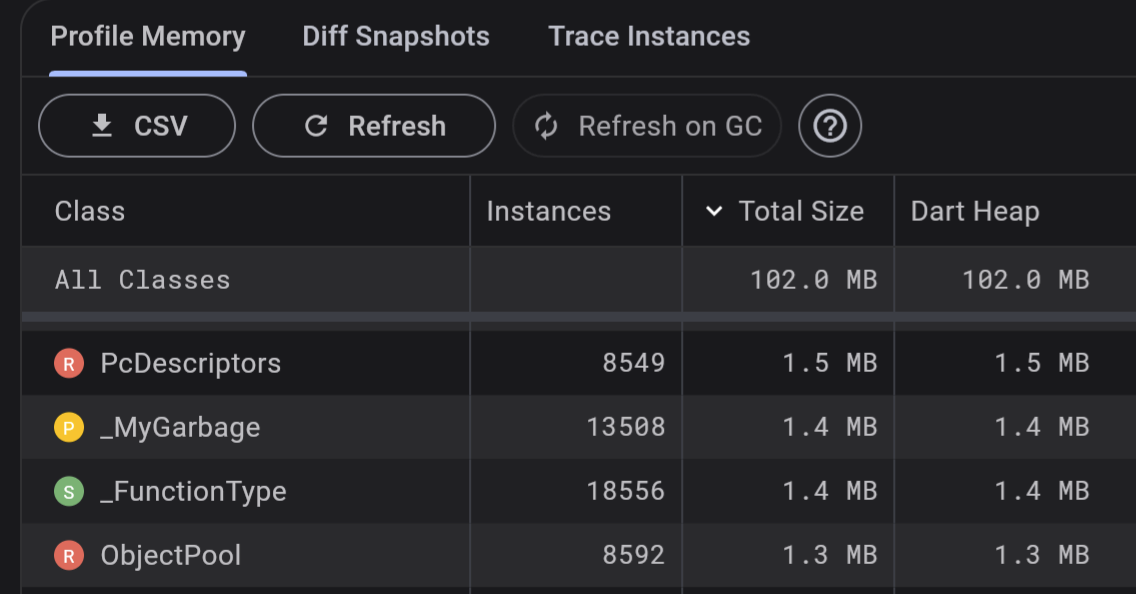Screen dimensions: 1136x594
Task: Sort table by Instances column
Action: 548,211
